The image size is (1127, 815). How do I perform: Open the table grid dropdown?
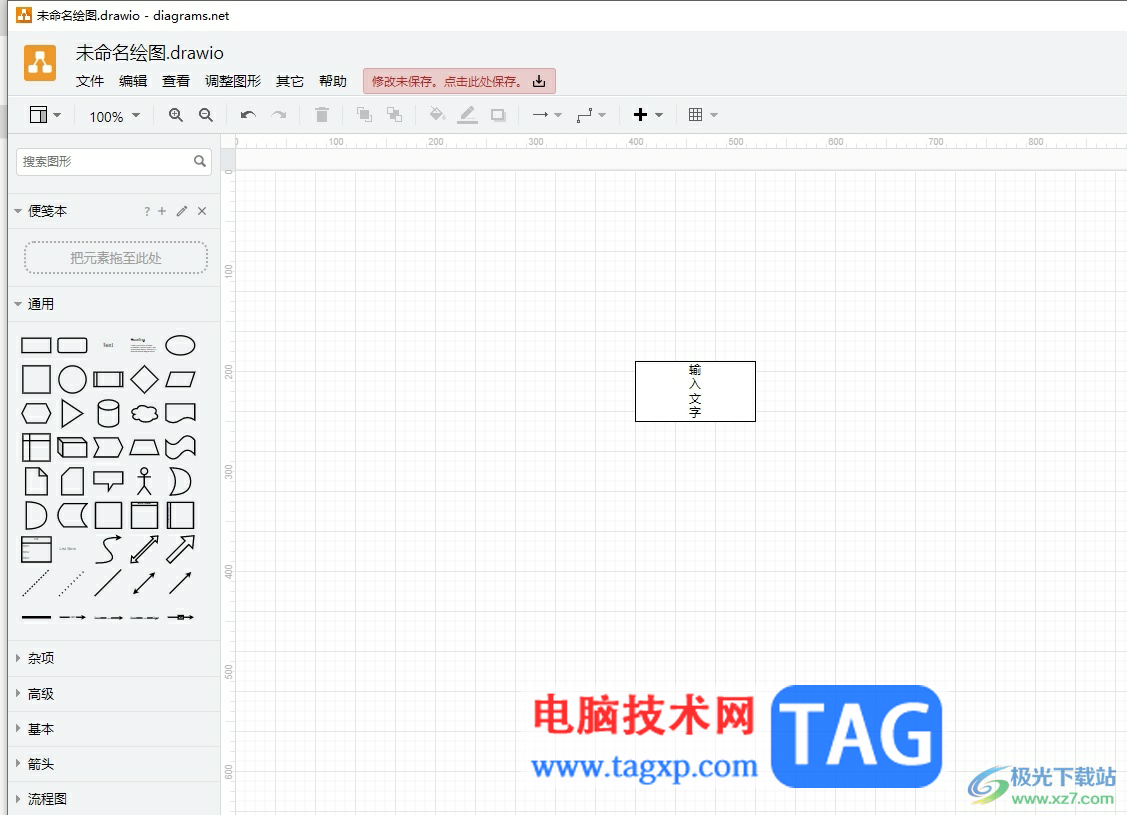tap(703, 115)
